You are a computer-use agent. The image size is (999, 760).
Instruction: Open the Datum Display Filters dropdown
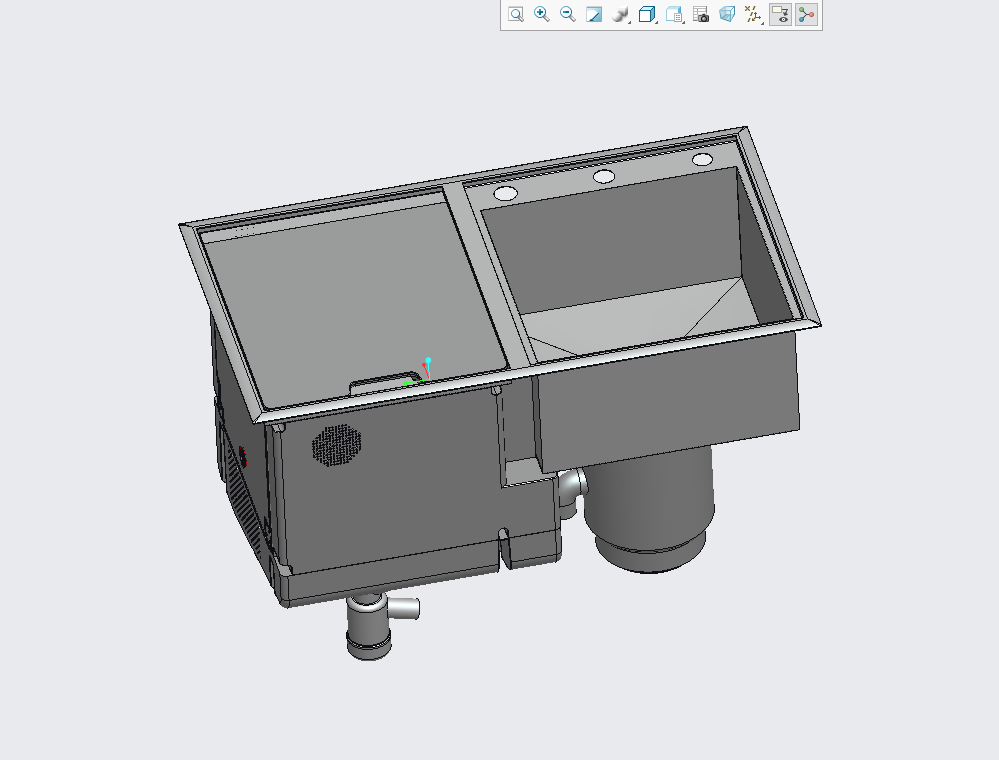click(754, 15)
